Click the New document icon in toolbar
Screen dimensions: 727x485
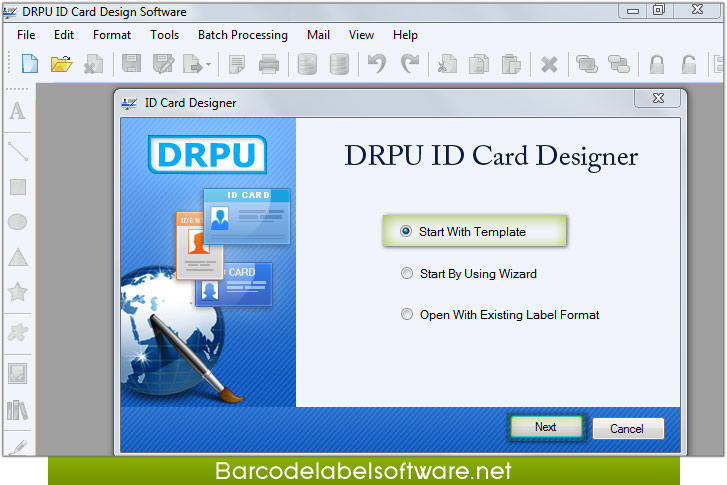click(x=30, y=64)
